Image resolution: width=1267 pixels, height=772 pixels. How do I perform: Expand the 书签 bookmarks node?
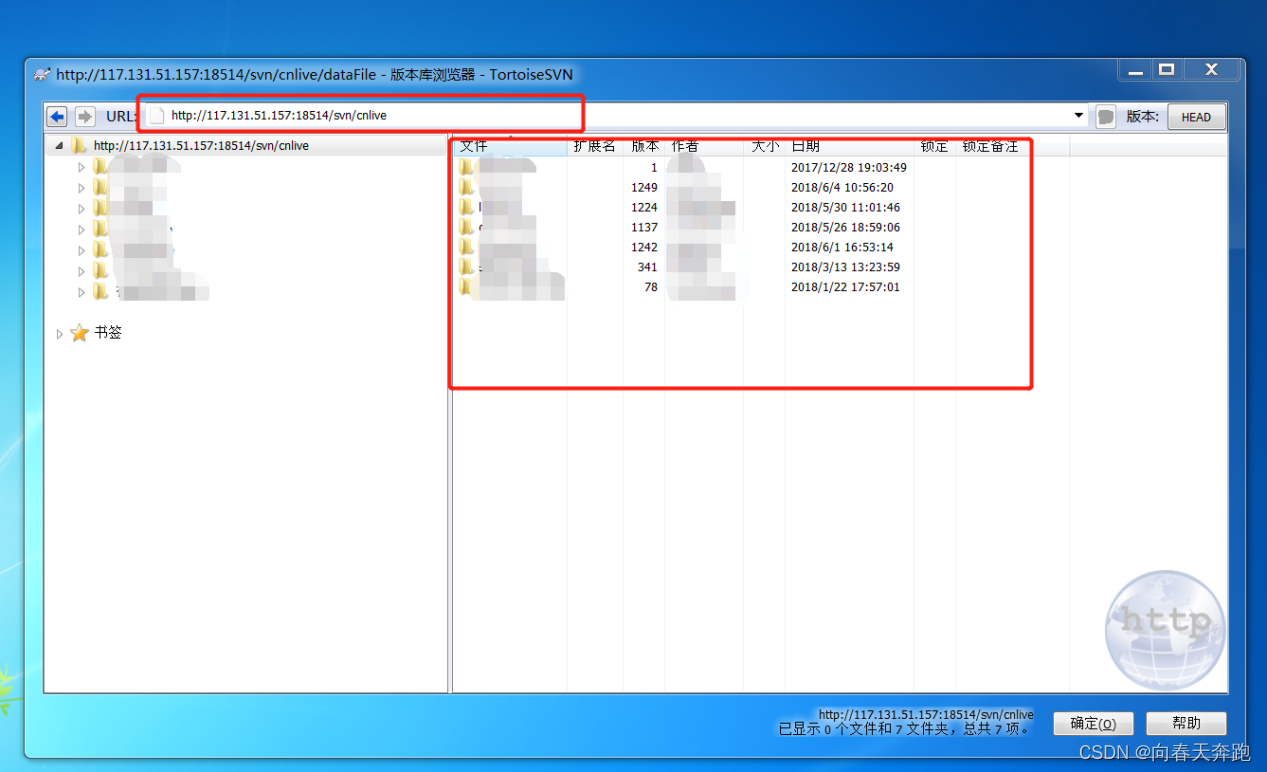pyautogui.click(x=60, y=334)
